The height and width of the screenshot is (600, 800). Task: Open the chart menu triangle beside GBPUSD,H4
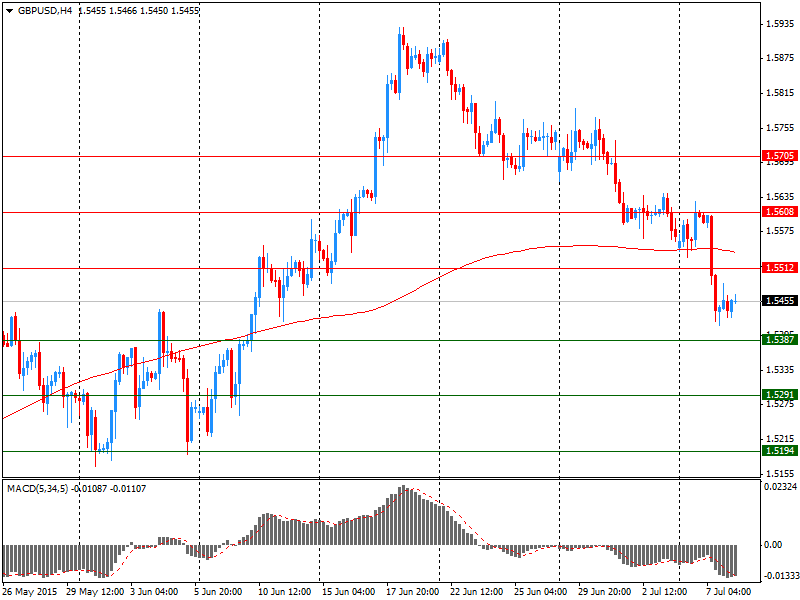coord(9,11)
